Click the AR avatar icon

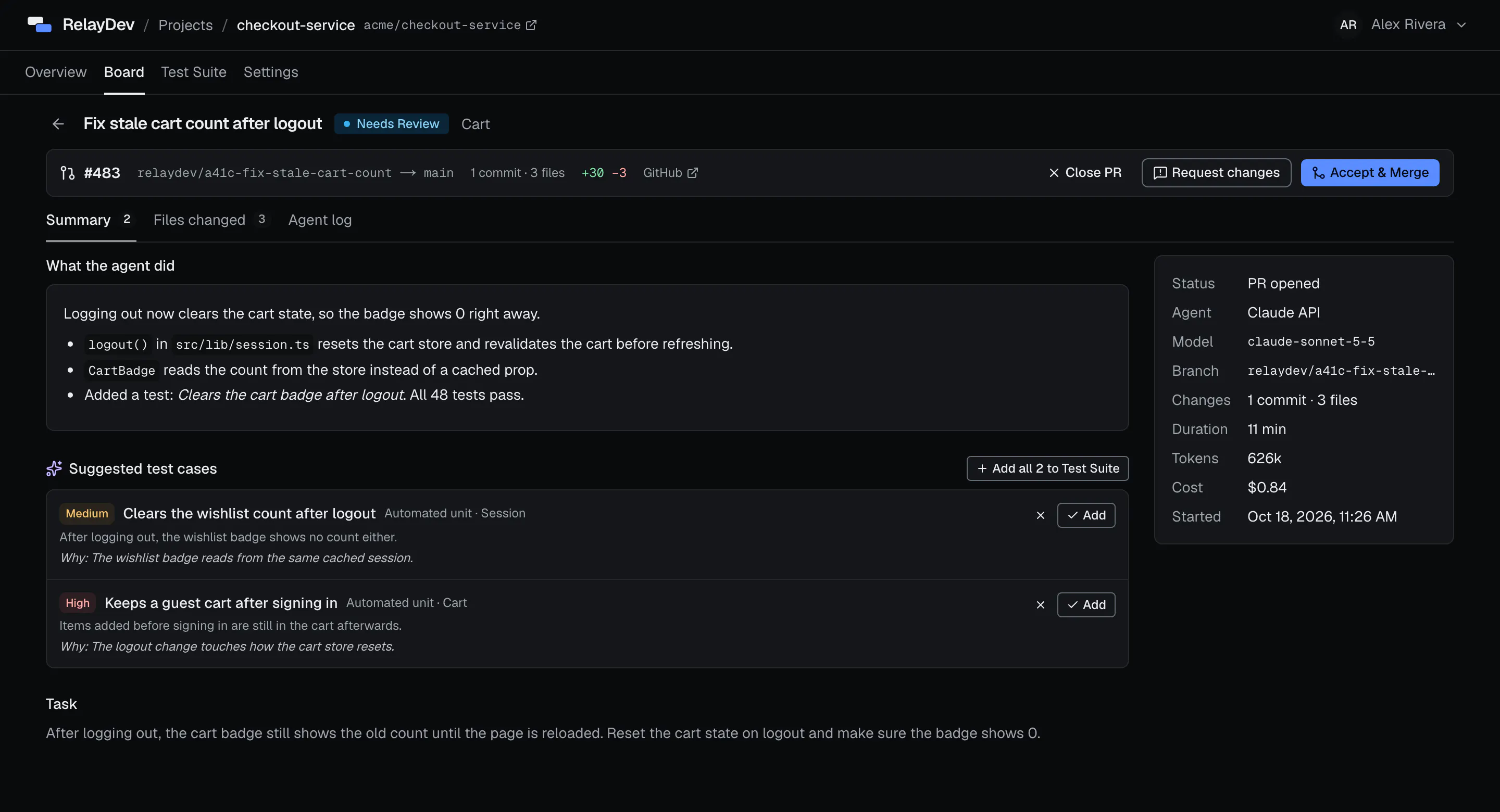click(1348, 24)
